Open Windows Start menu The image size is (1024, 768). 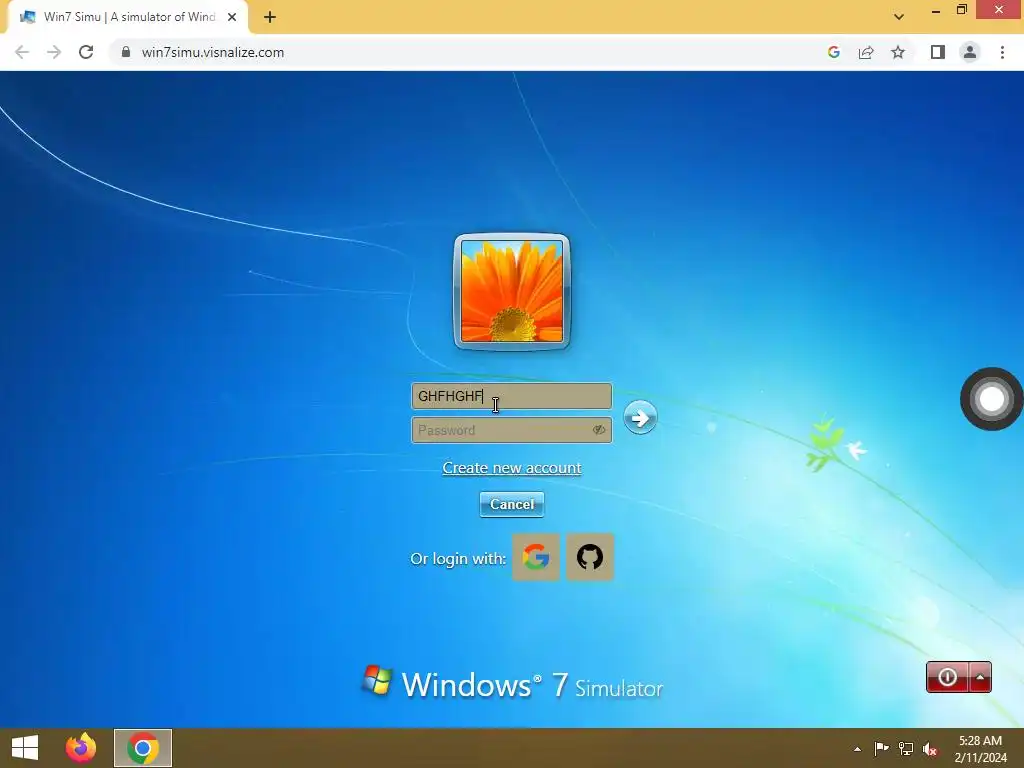pos(25,748)
